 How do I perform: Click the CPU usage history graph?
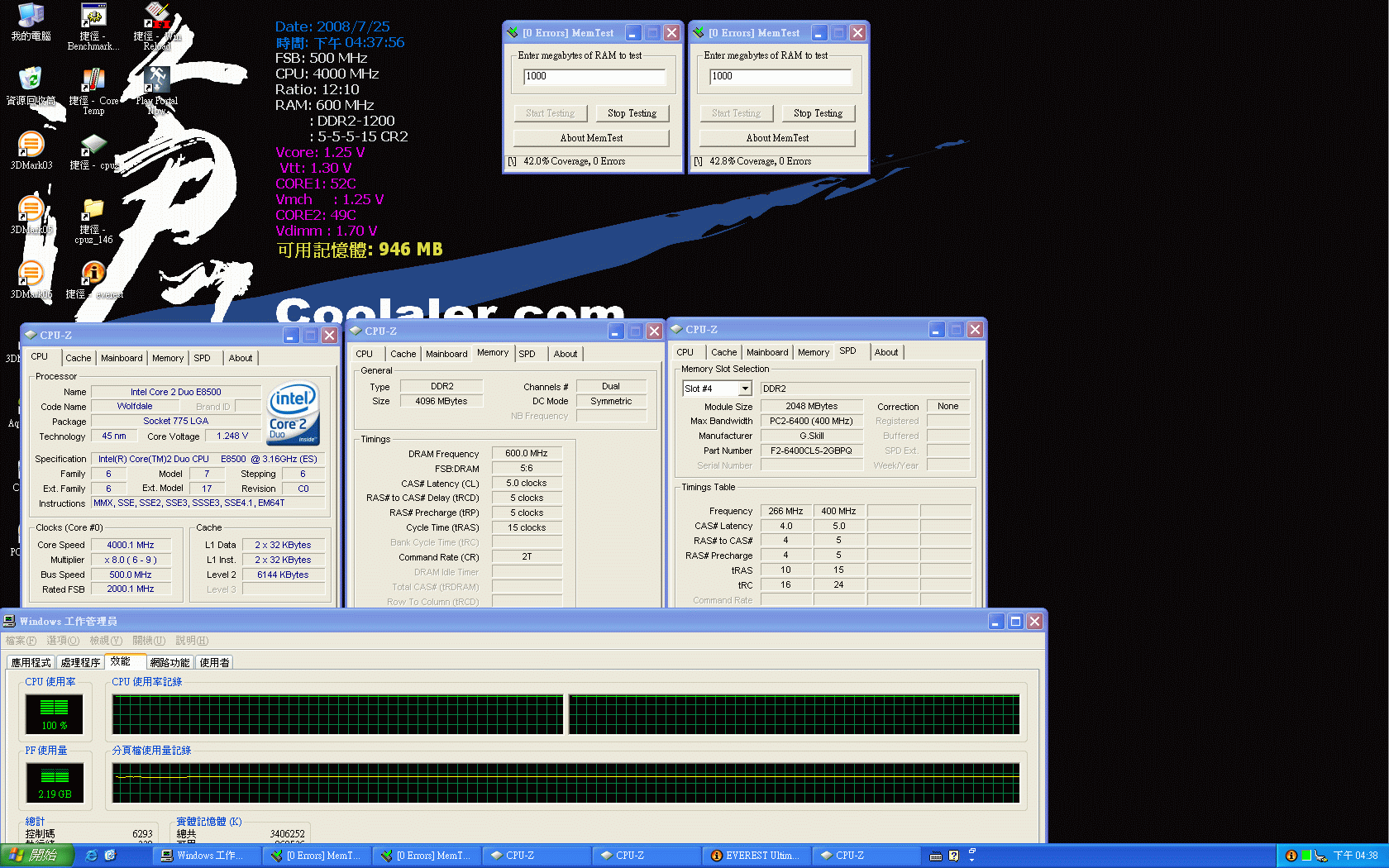point(566,714)
